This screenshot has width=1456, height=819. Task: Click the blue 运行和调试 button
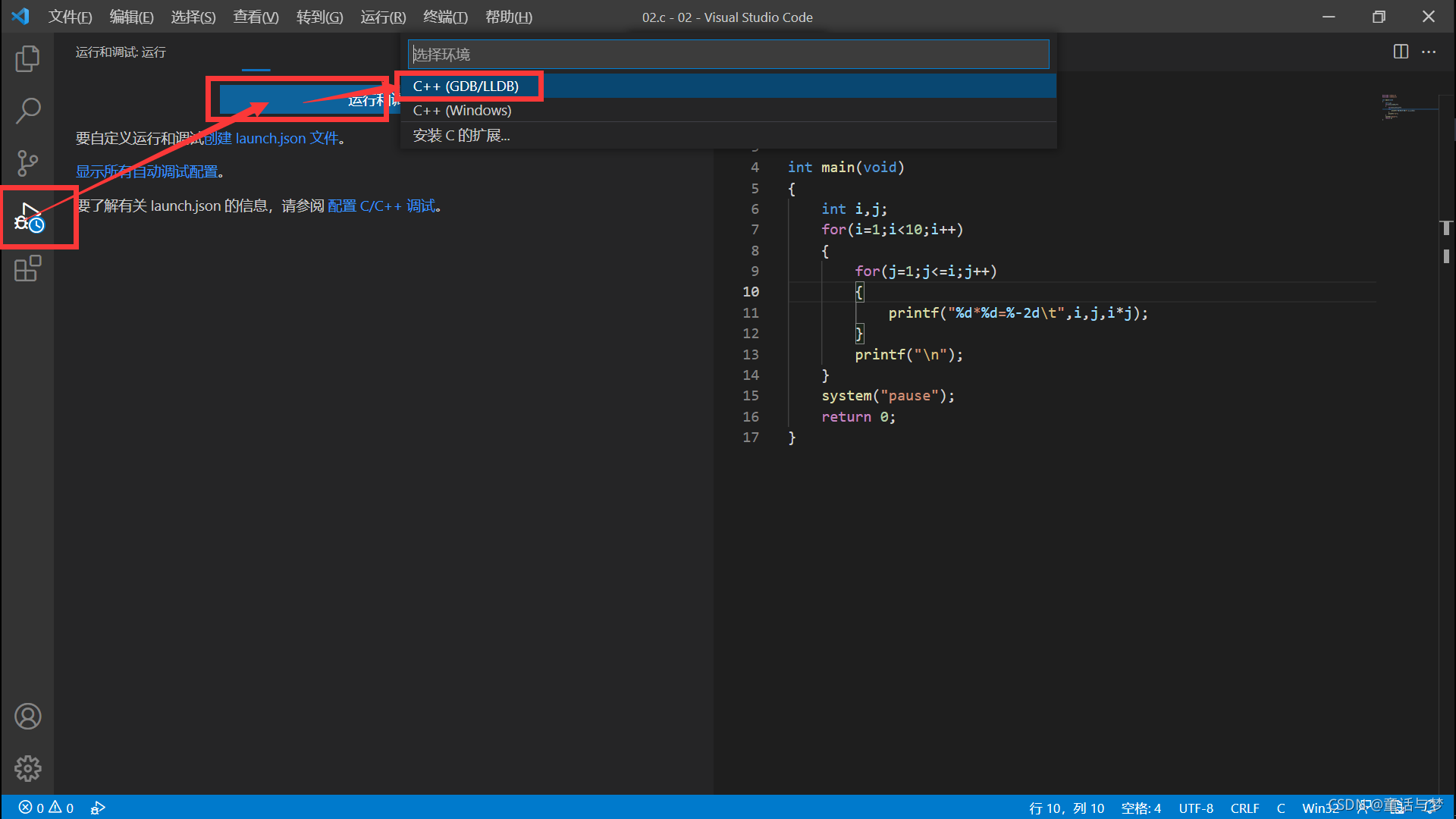[309, 100]
